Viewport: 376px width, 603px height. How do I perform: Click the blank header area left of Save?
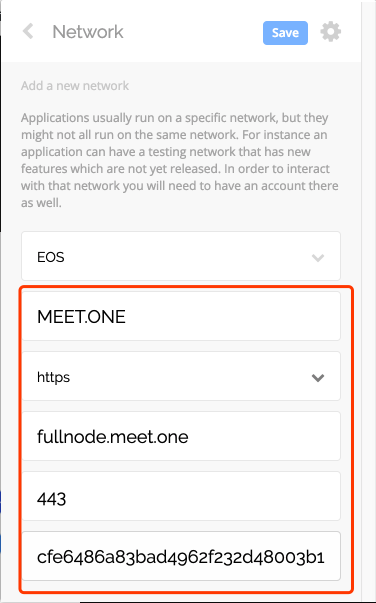(x=192, y=32)
